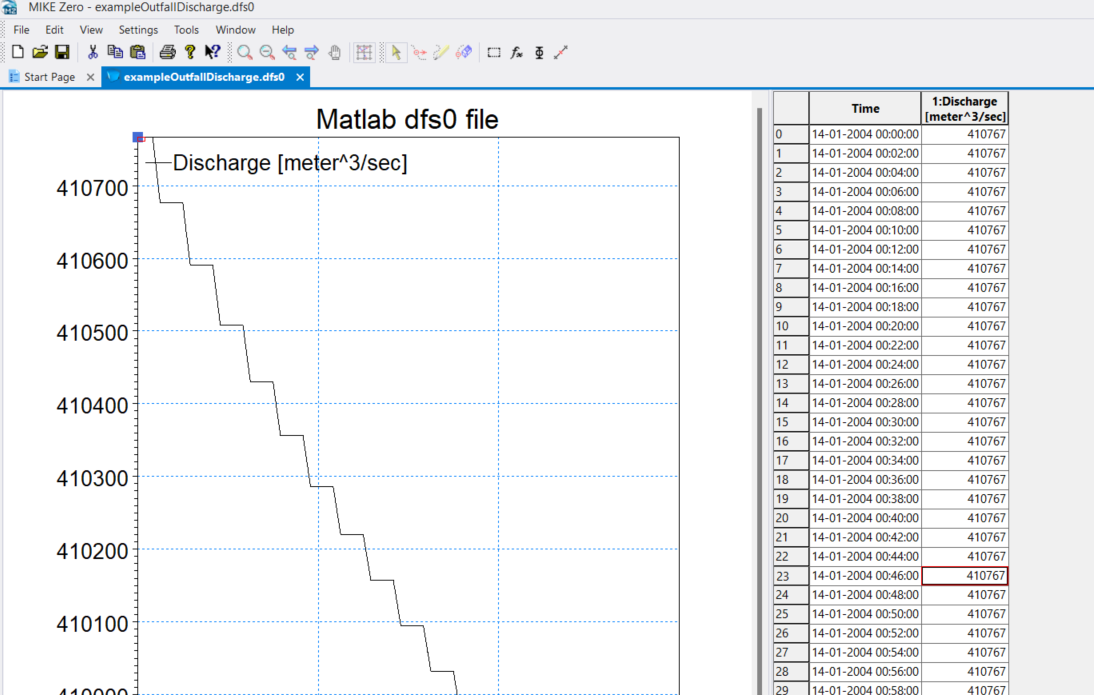Select the 1:Discharge column header
This screenshot has height=695, width=1094.
[964, 108]
